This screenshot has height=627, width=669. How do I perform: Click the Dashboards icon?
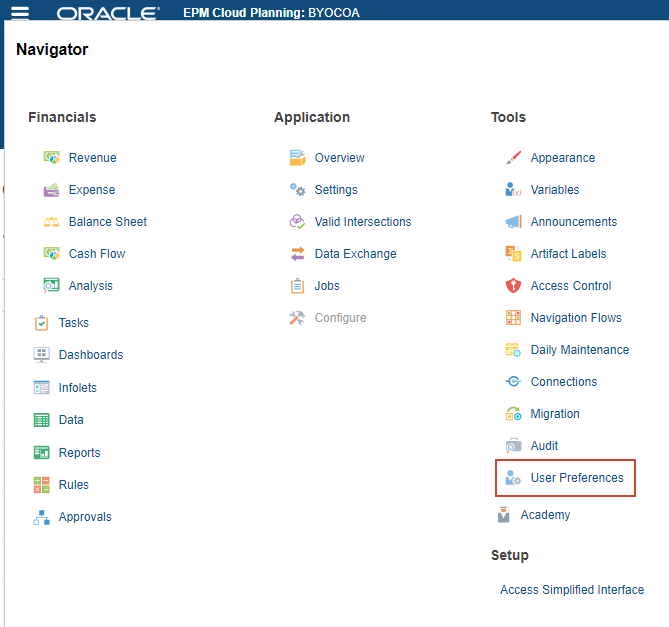[x=42, y=355]
